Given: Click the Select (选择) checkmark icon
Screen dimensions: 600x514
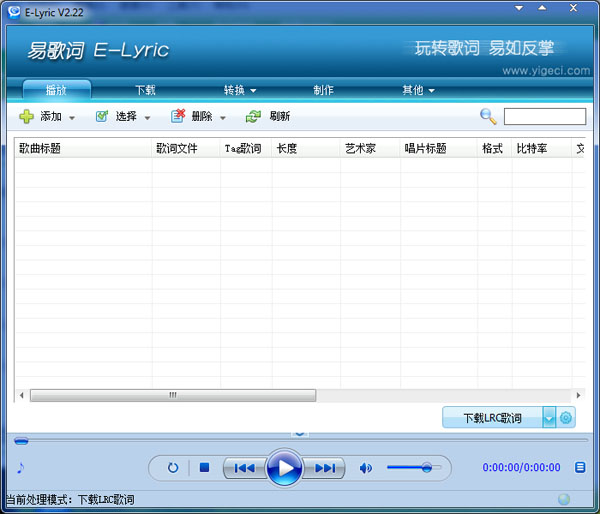Looking at the screenshot, I should pyautogui.click(x=101, y=116).
